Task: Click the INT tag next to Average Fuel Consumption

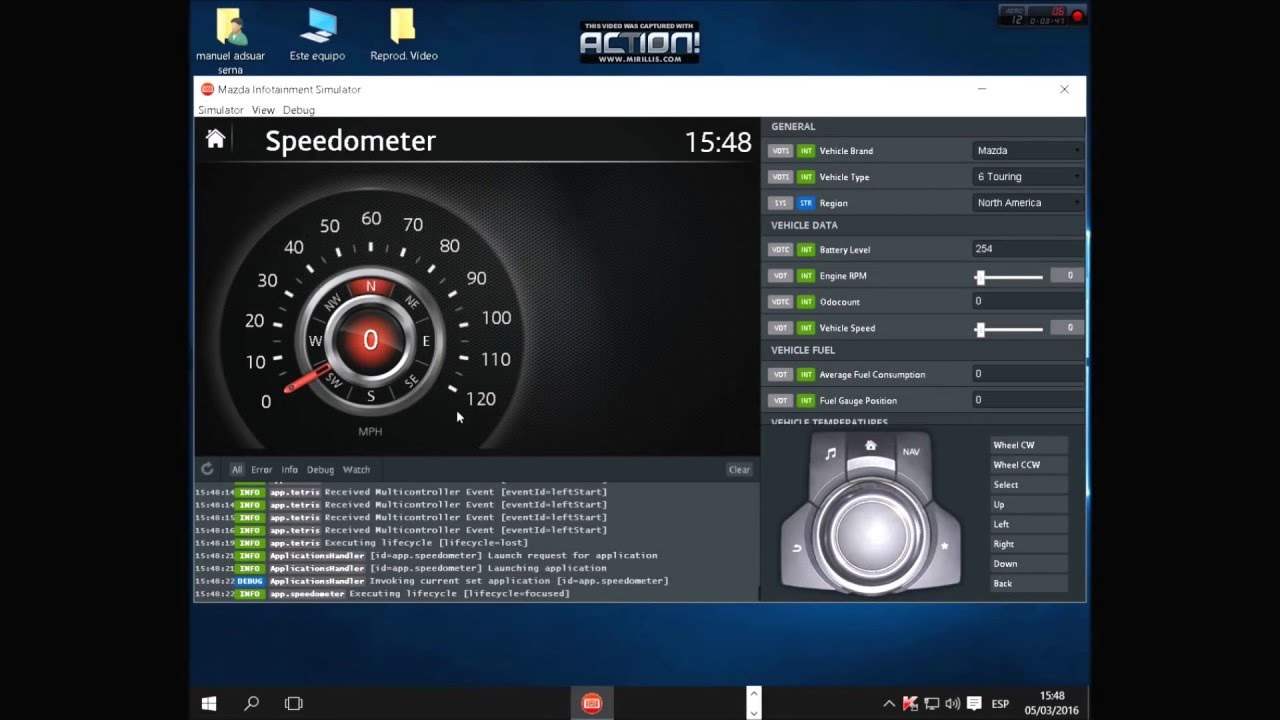Action: pyautogui.click(x=806, y=374)
